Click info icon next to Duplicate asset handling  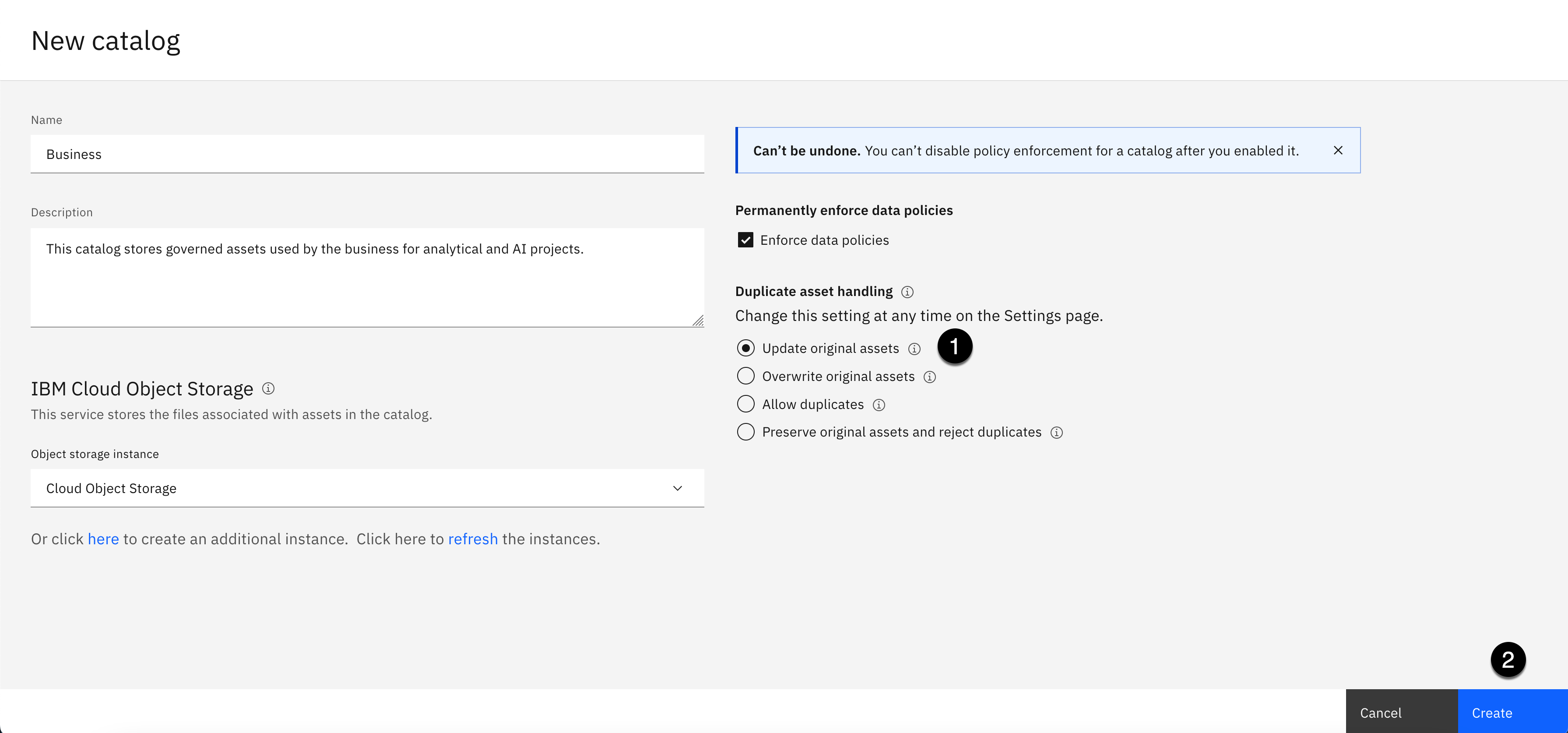[907, 292]
